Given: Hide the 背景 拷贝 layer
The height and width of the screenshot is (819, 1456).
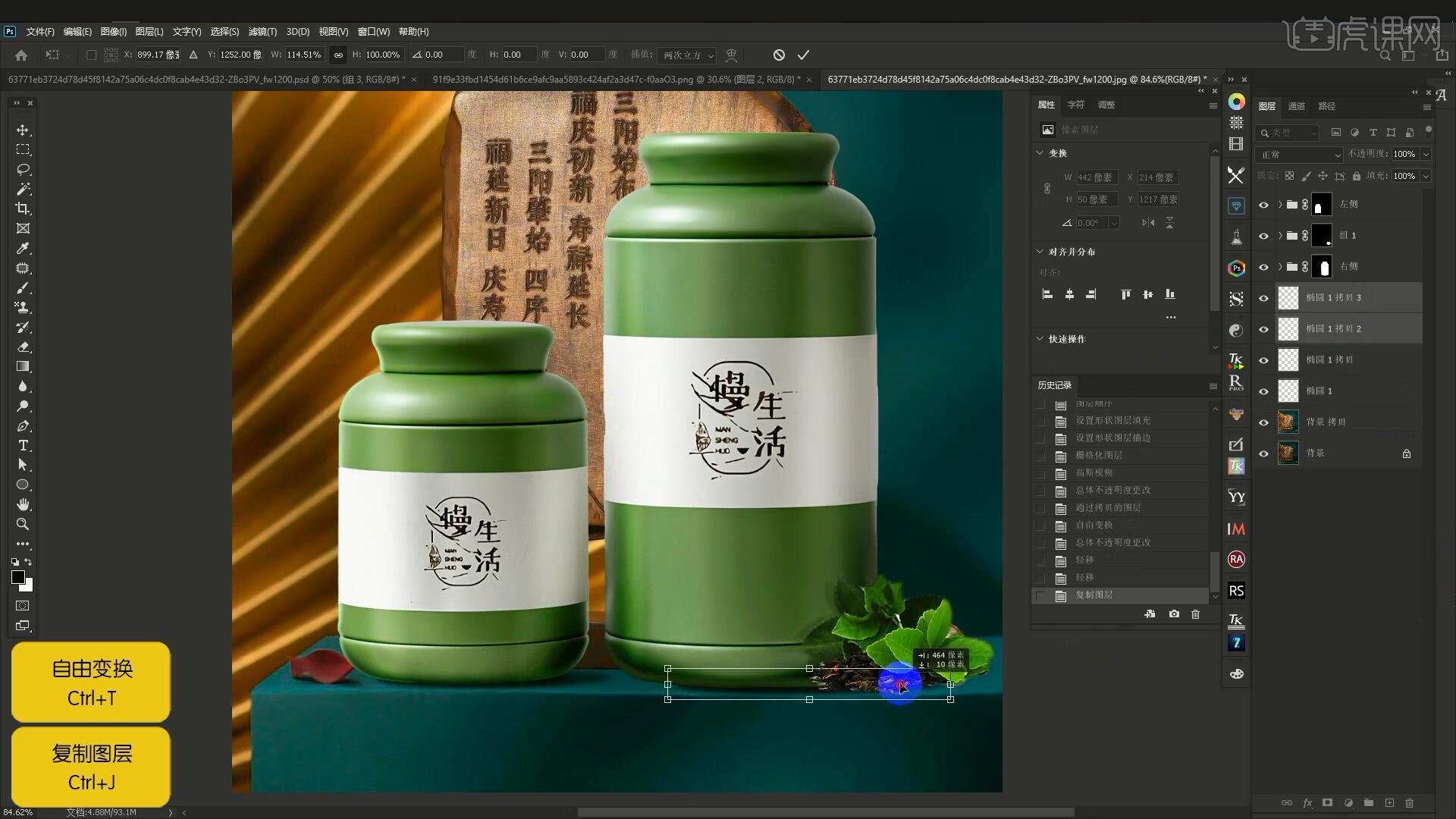Looking at the screenshot, I should coord(1263,422).
